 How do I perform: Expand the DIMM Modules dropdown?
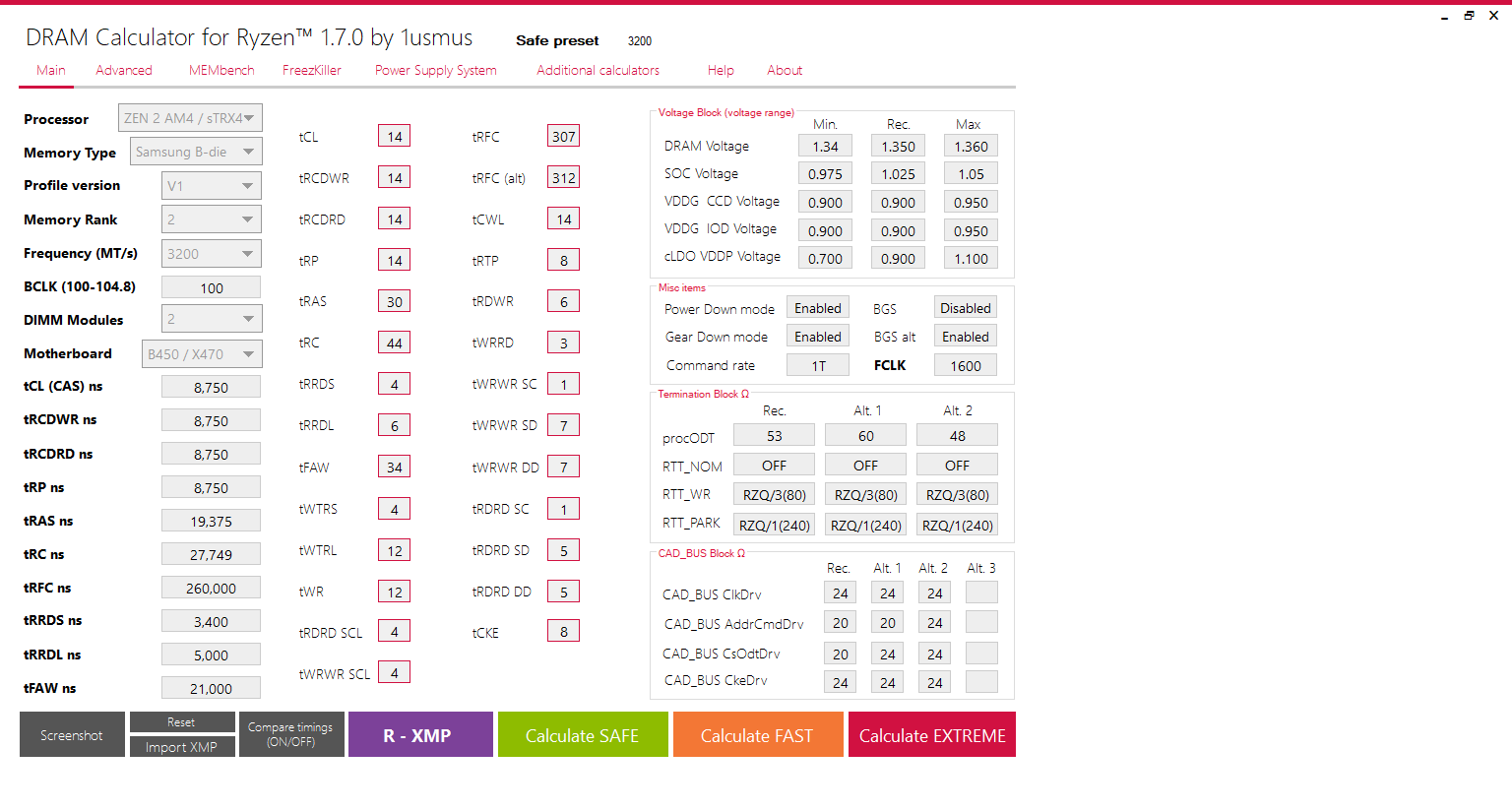(212, 319)
